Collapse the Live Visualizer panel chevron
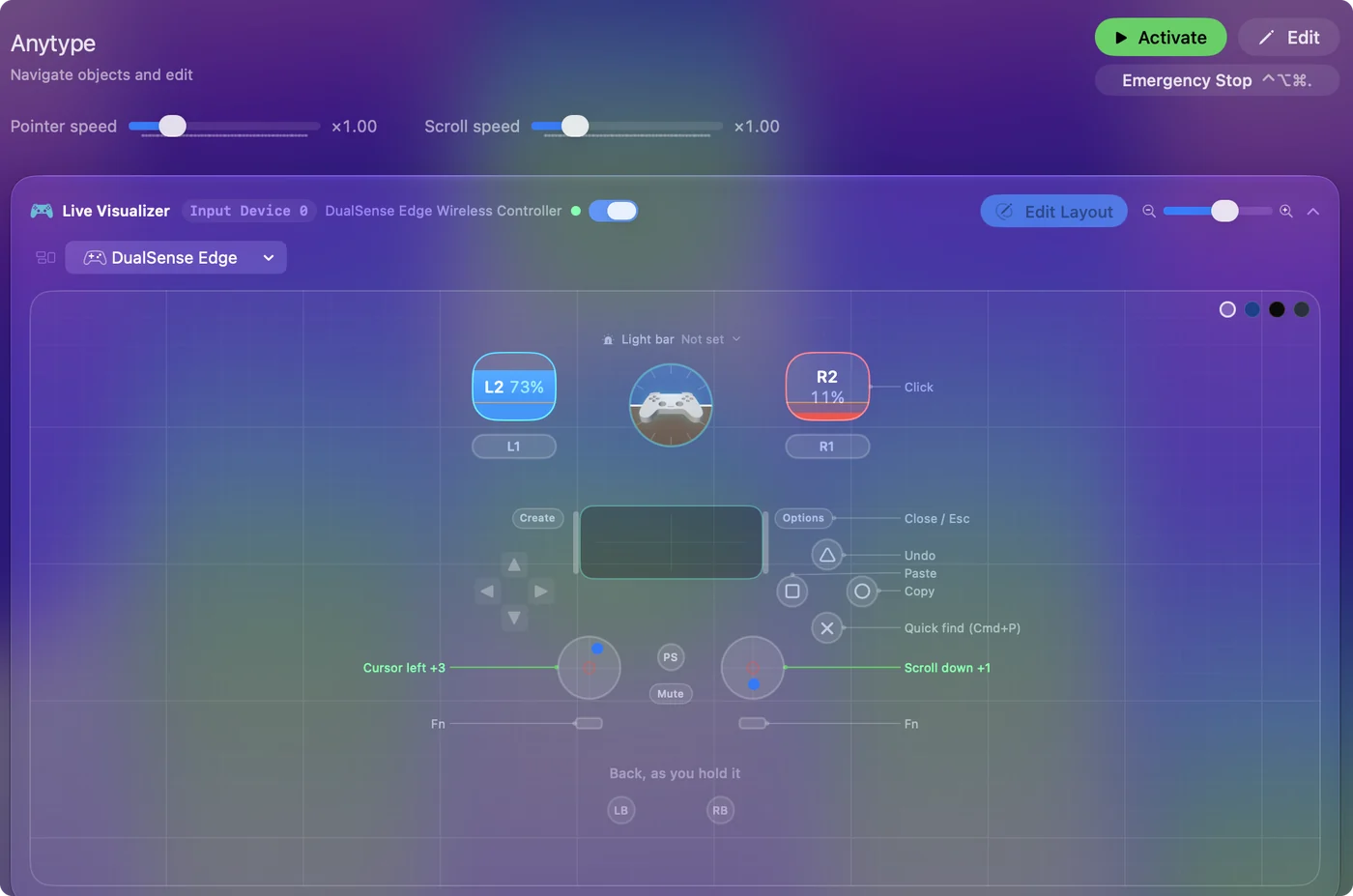Screen dimensions: 1353x896 [1312, 211]
